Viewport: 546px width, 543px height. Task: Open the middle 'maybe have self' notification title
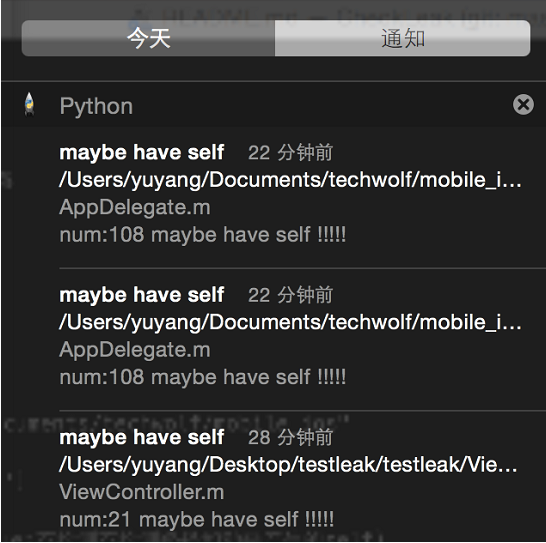point(142,295)
